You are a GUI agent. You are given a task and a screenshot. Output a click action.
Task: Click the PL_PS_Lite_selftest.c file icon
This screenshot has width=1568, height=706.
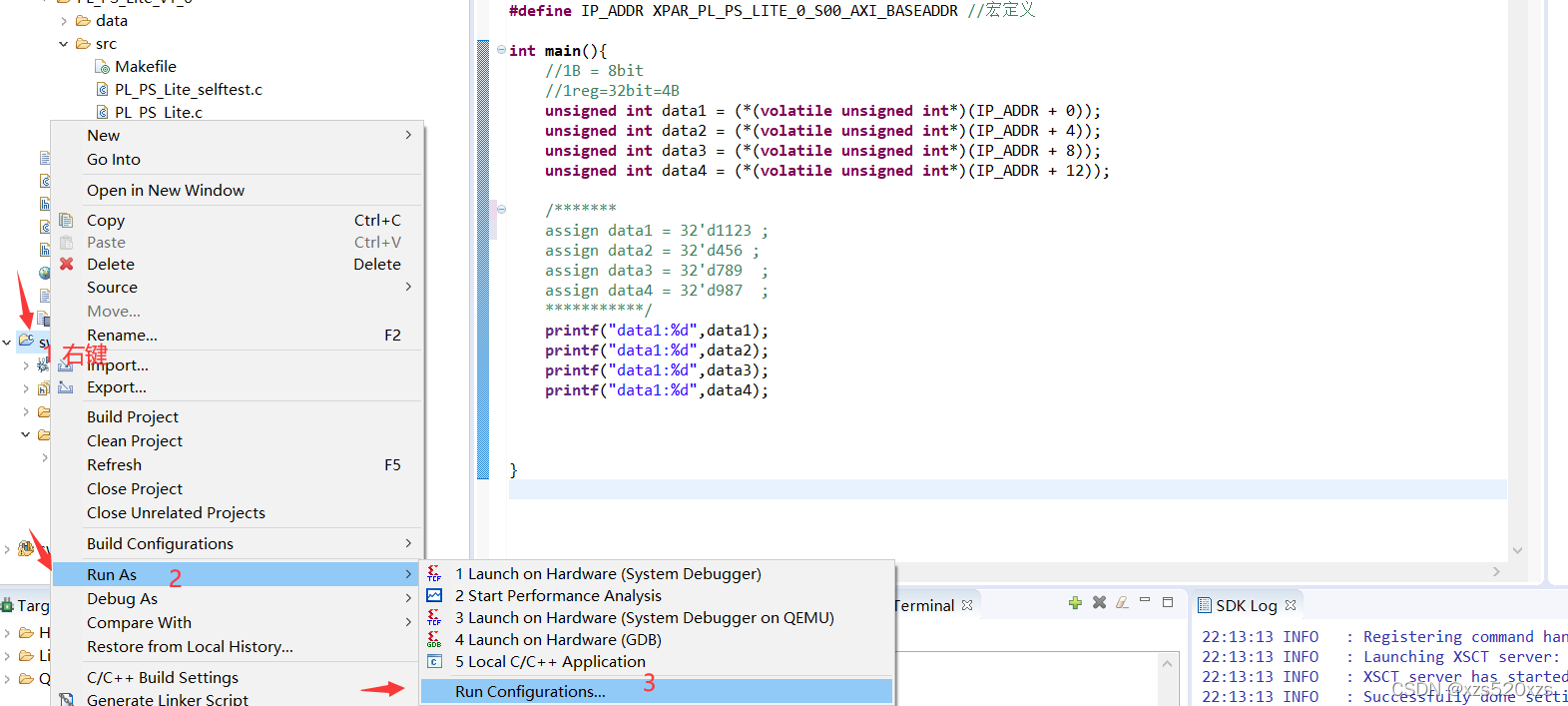(x=102, y=90)
